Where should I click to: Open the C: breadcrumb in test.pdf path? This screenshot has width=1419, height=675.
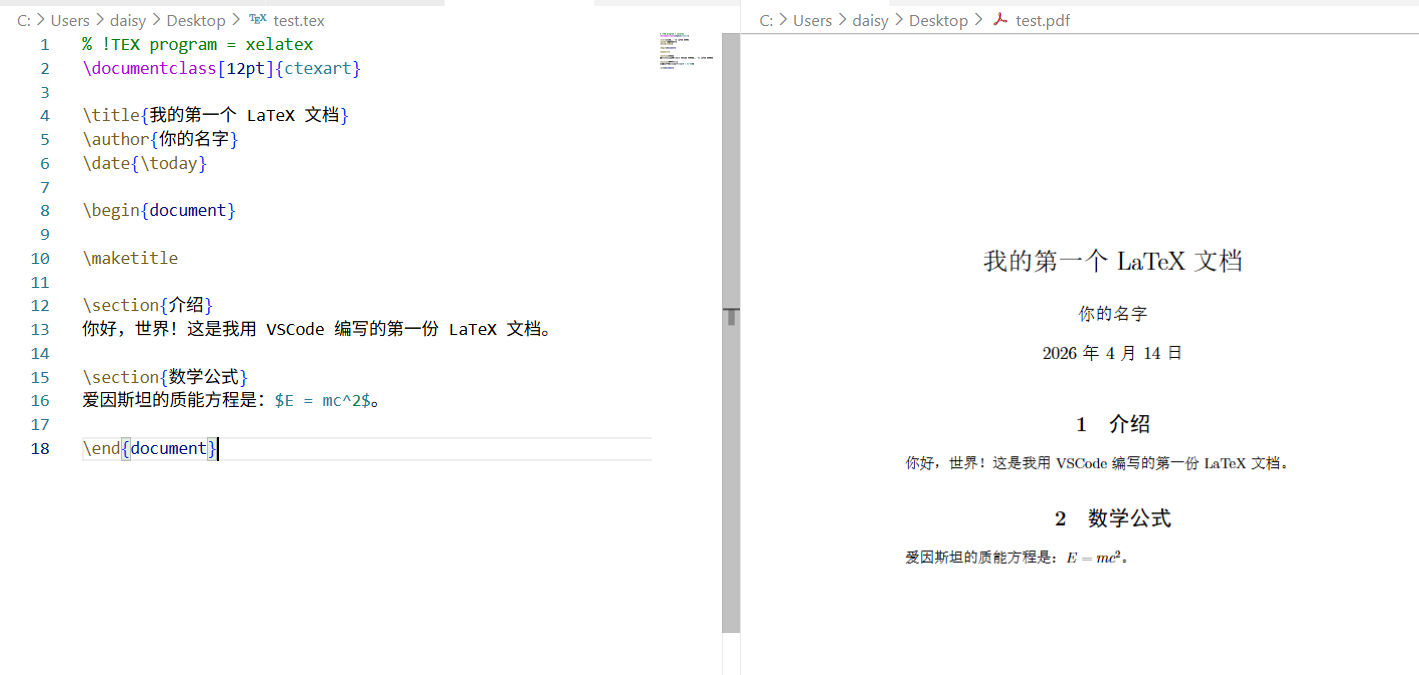click(767, 20)
